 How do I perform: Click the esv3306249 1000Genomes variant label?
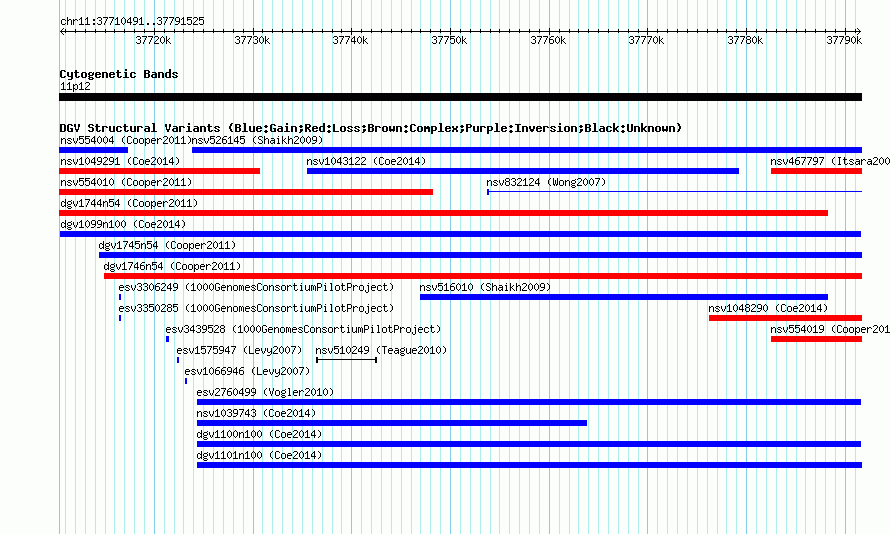click(256, 287)
